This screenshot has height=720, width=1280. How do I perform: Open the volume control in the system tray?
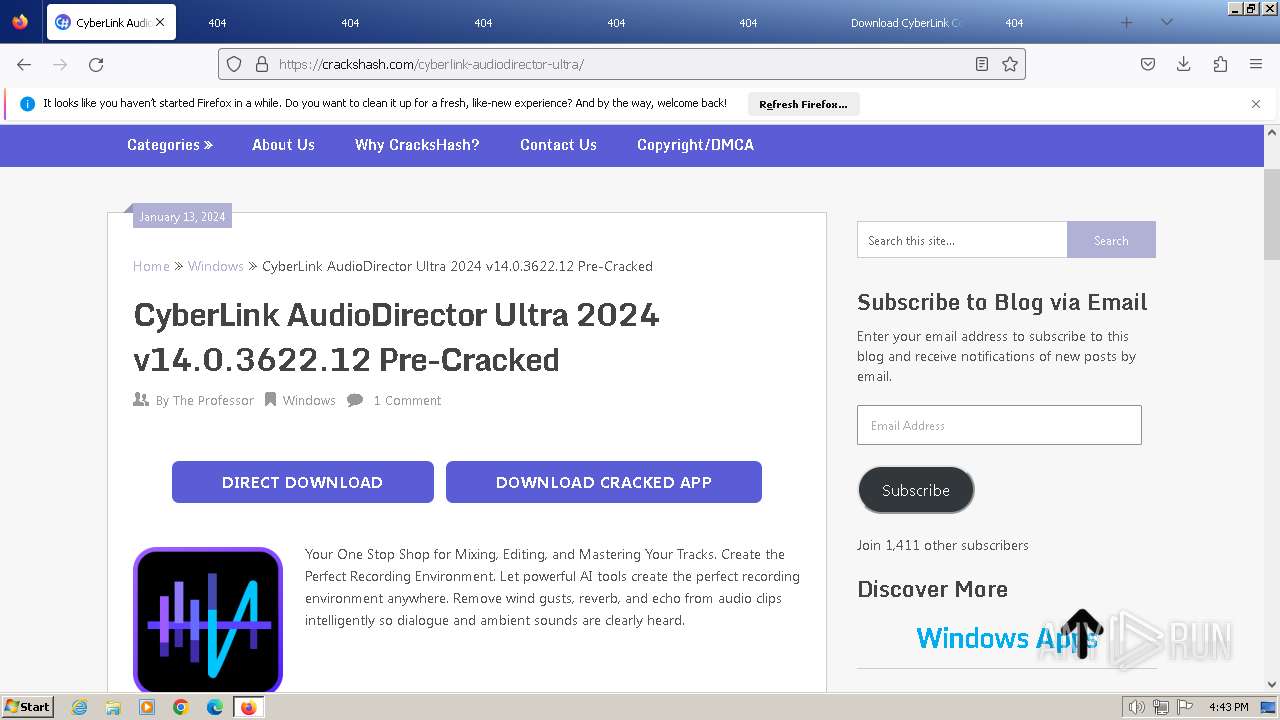tap(1137, 707)
